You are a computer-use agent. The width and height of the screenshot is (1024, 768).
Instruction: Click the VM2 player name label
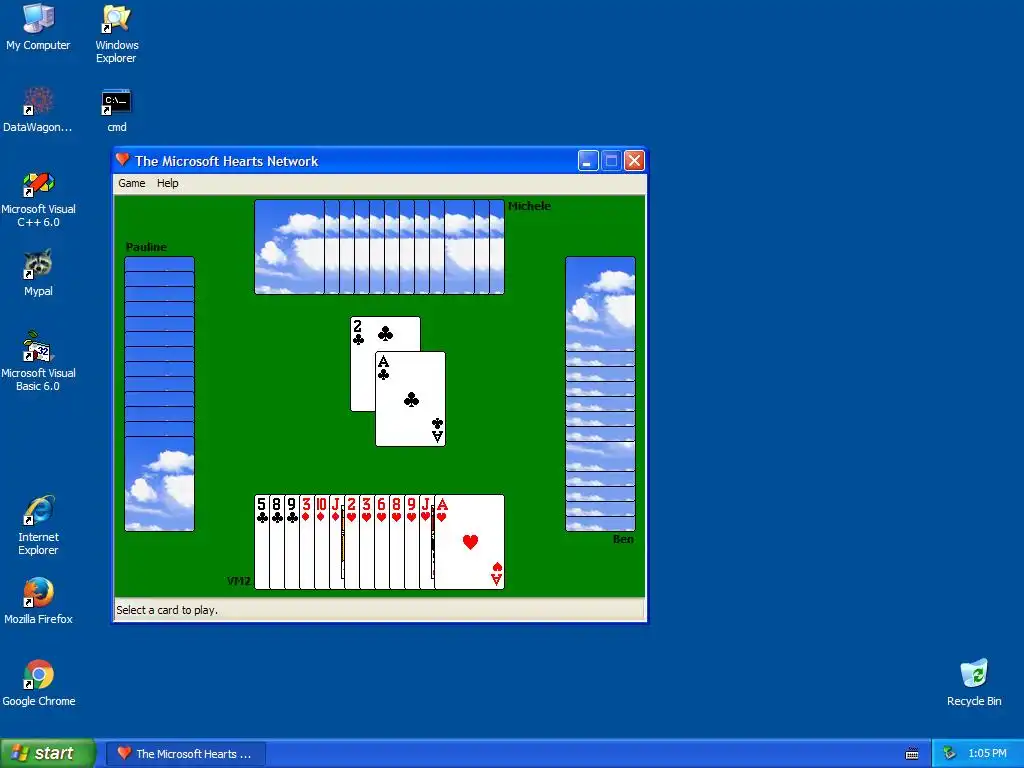[x=238, y=581]
